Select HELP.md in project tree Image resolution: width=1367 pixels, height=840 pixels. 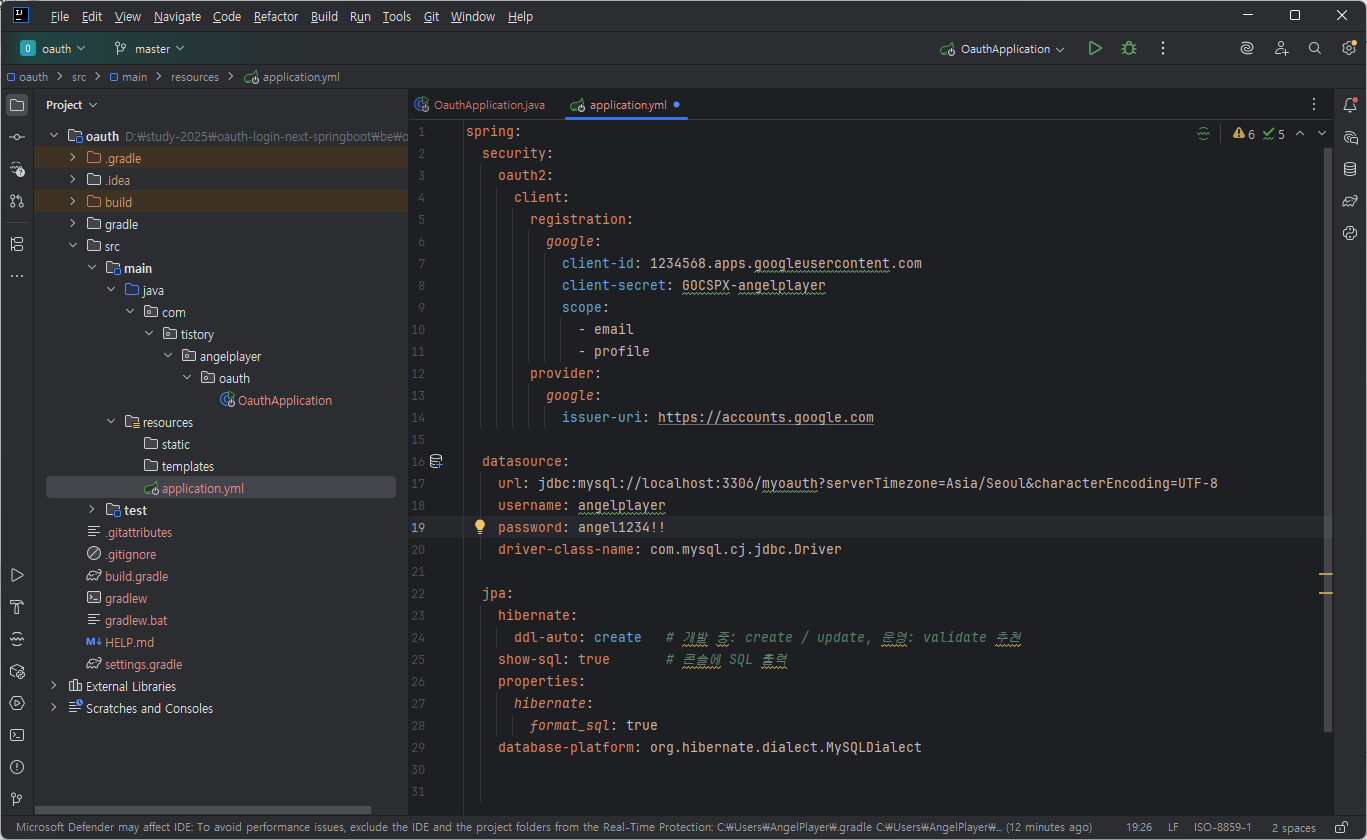point(119,642)
